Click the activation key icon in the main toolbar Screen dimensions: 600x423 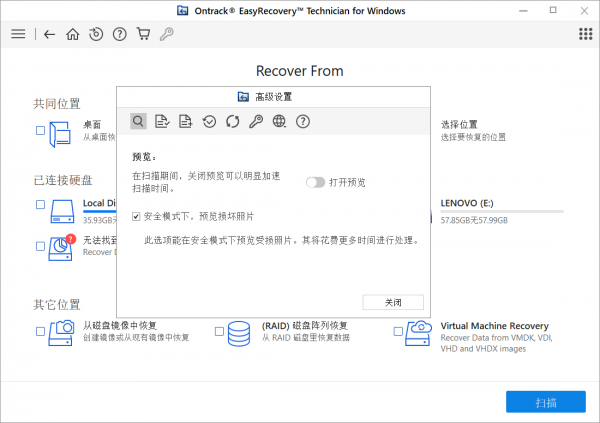[166, 34]
